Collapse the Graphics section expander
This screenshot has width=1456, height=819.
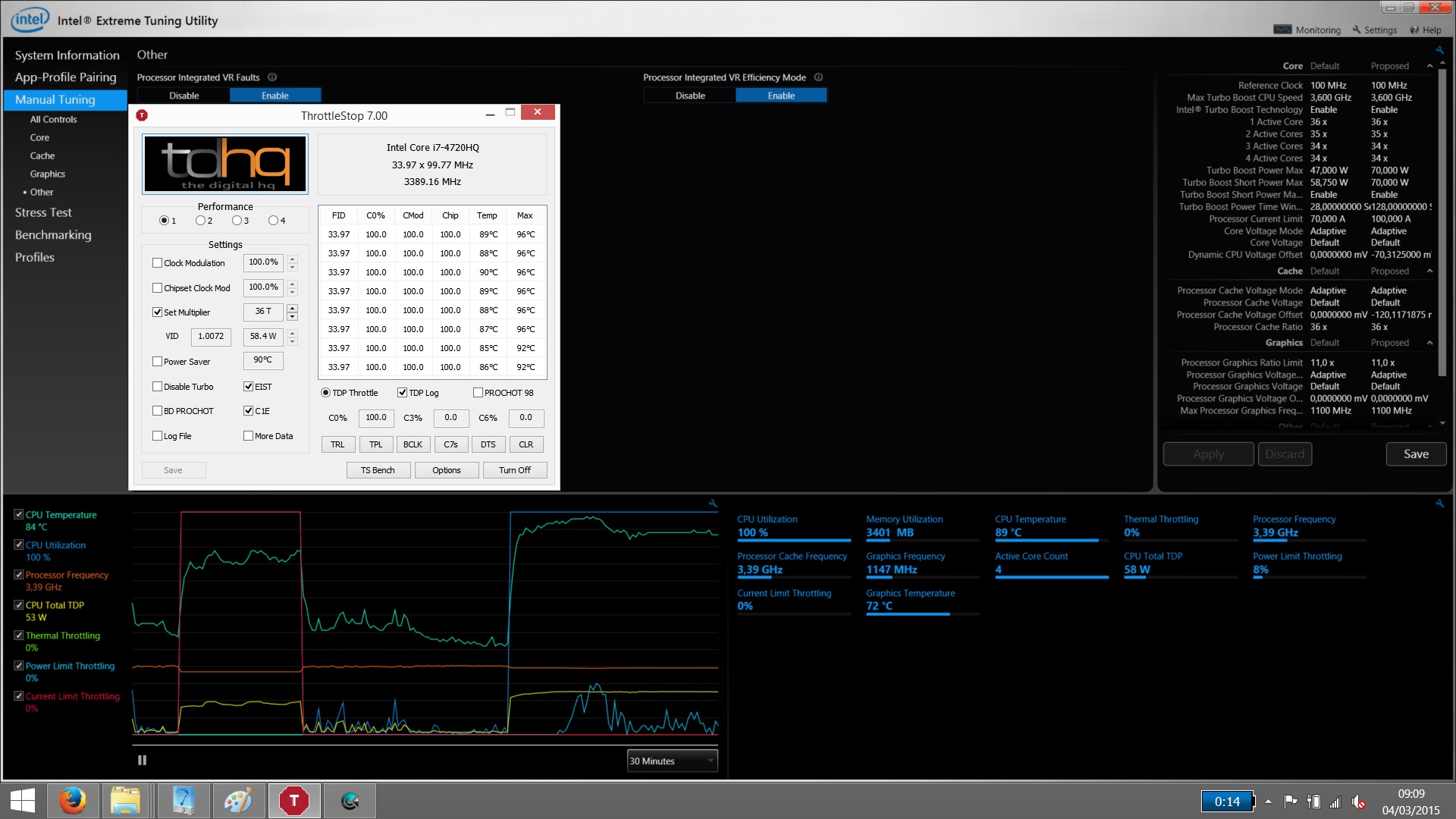[x=1429, y=343]
